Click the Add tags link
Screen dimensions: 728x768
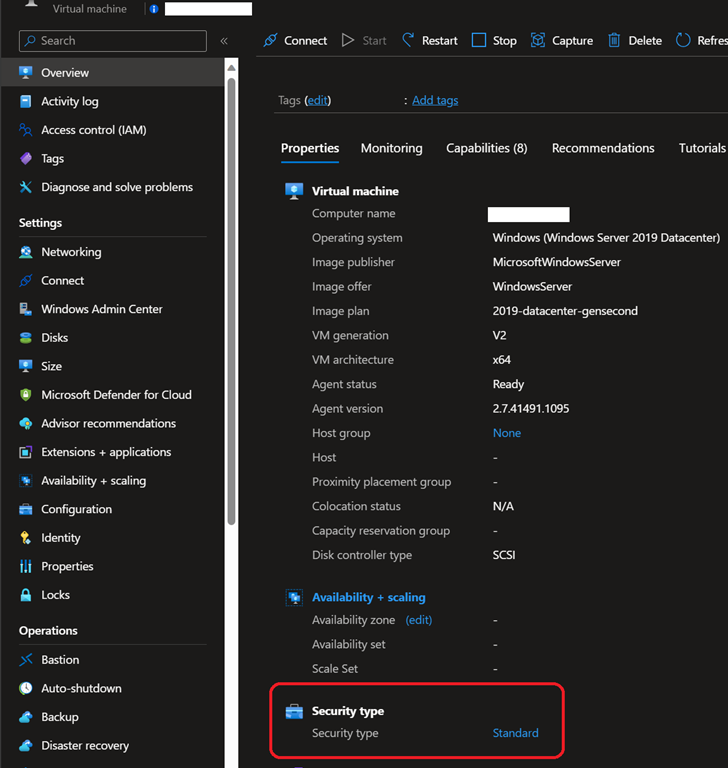(435, 100)
